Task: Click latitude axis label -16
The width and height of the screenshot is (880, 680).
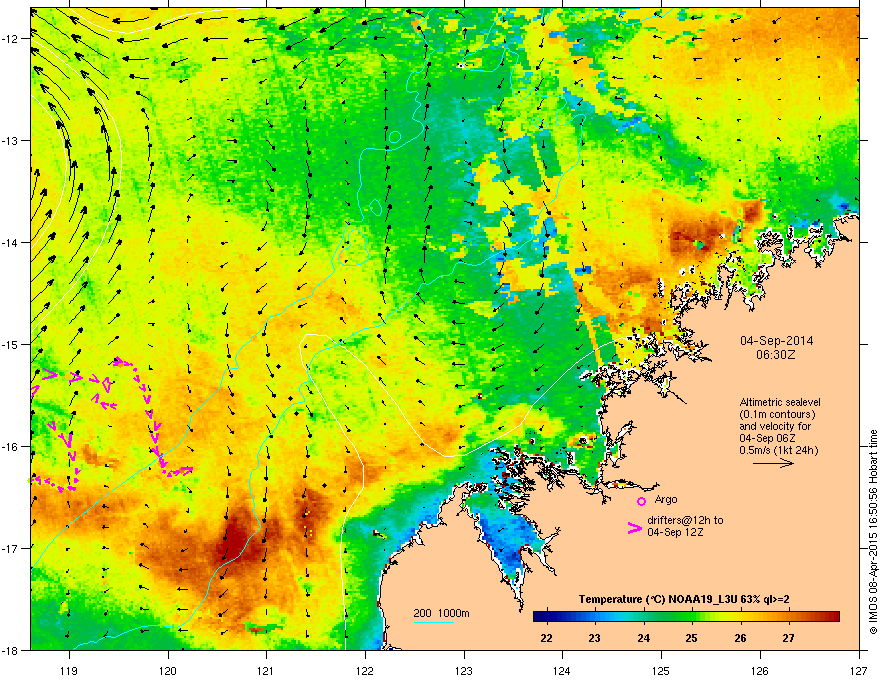Action: (x=12, y=447)
